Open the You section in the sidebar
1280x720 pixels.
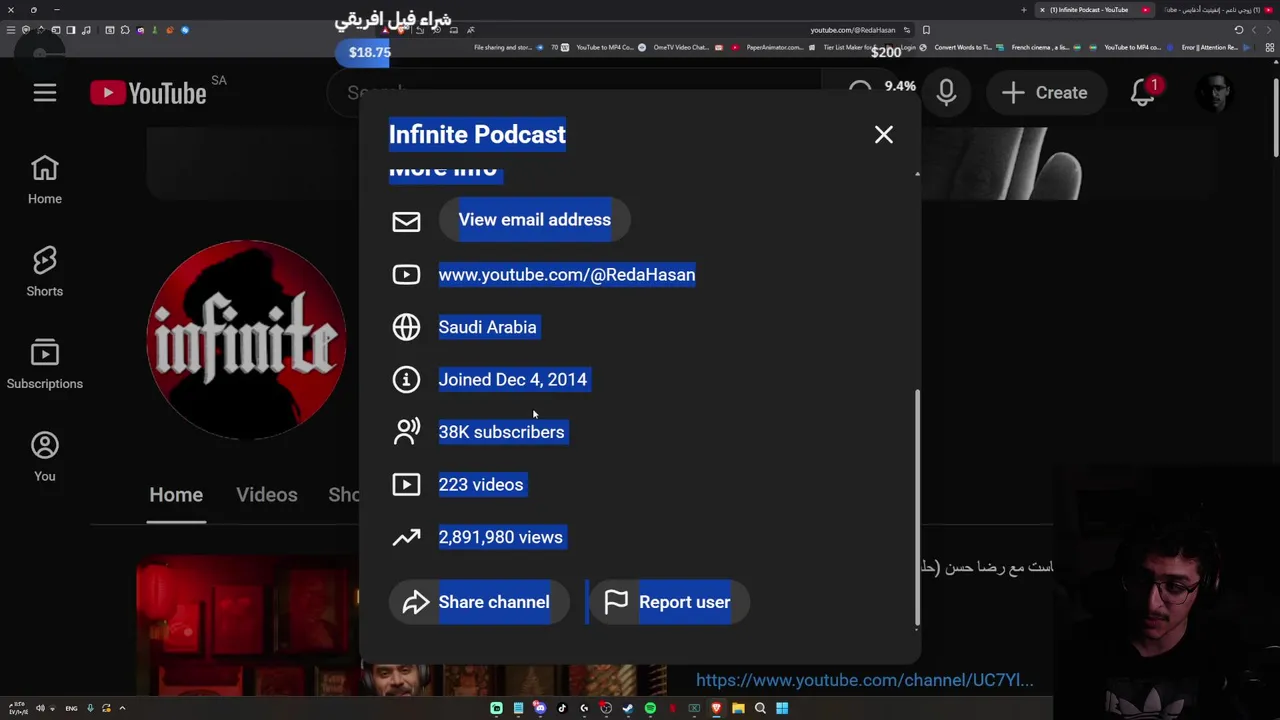coord(45,457)
